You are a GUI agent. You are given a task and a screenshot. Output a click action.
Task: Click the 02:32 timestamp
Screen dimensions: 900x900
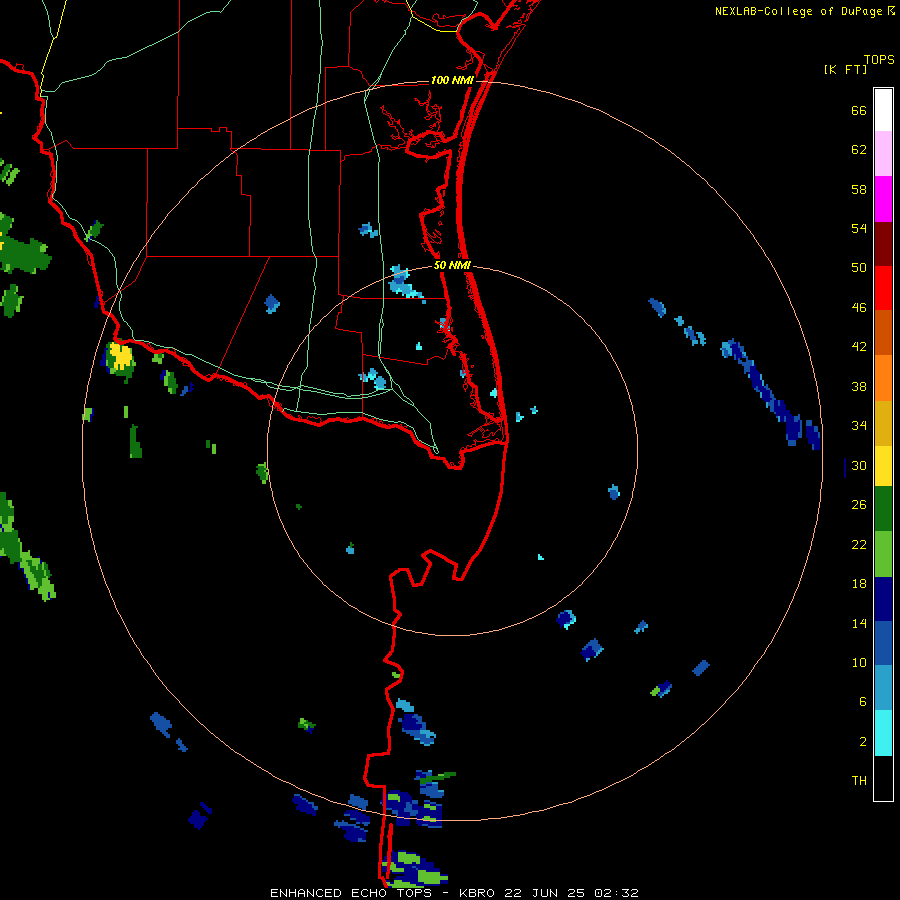tap(616, 893)
